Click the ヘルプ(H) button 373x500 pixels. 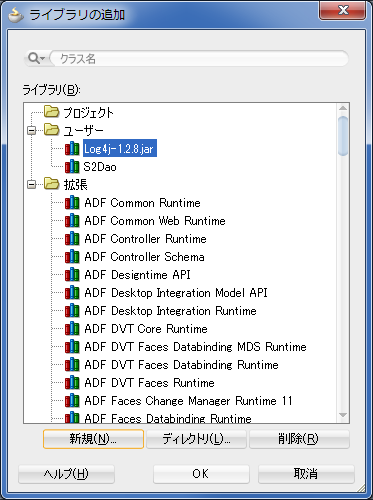pyautogui.click(x=66, y=474)
